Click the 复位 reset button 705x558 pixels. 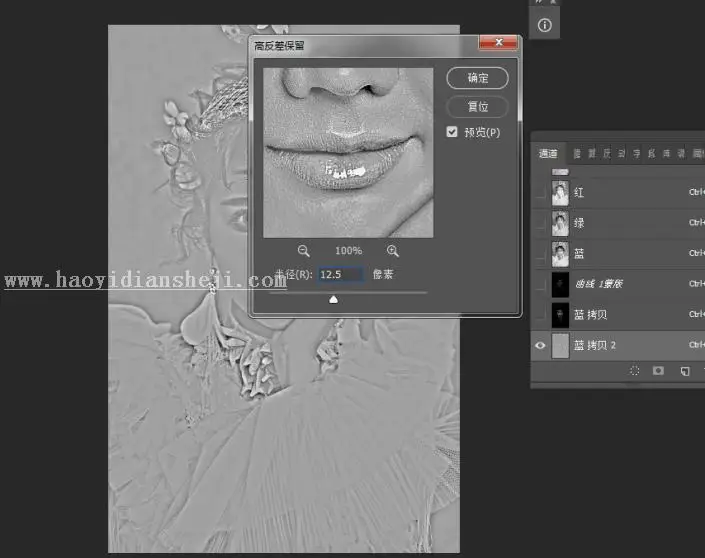pos(477,107)
